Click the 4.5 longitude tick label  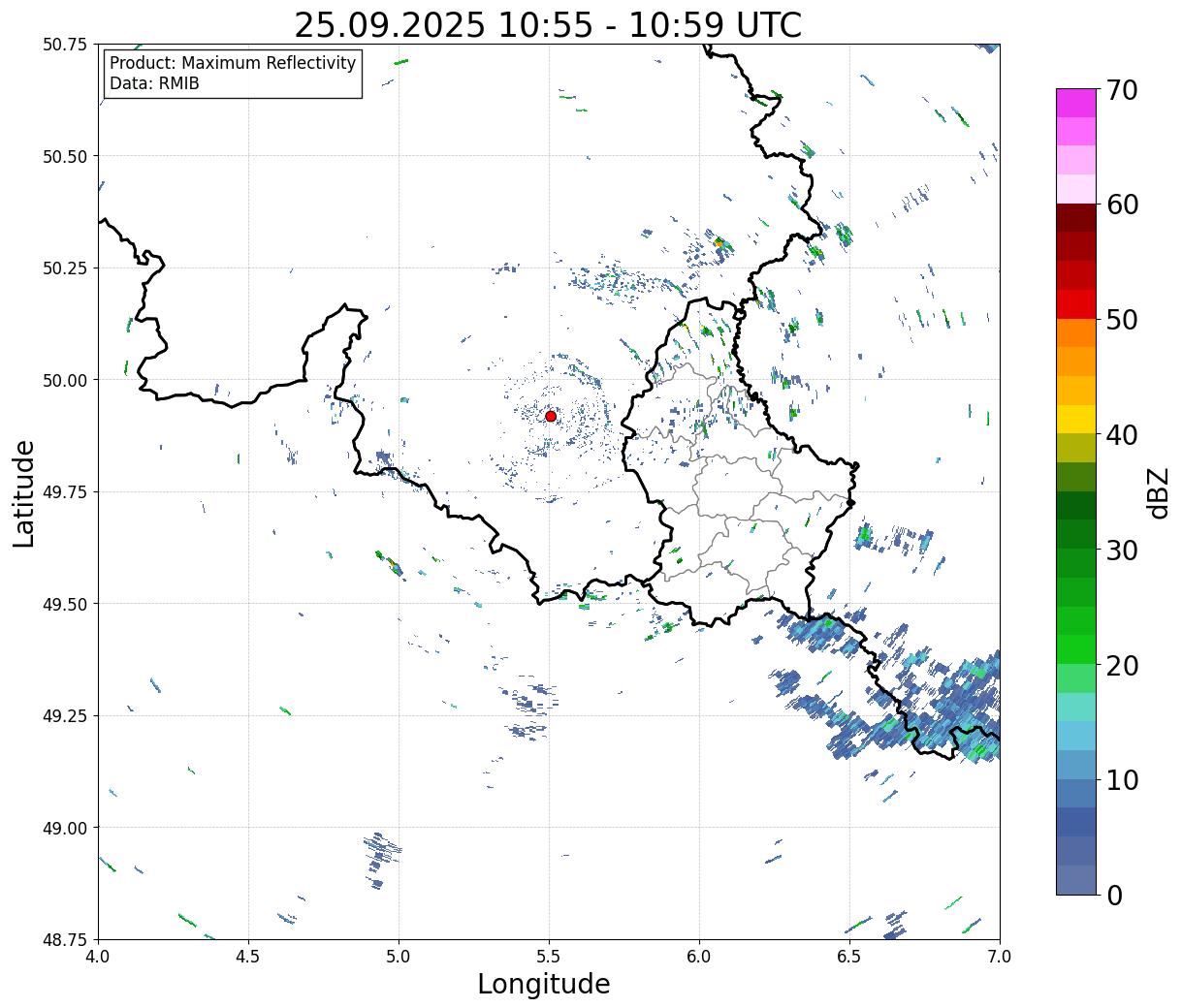[x=248, y=957]
